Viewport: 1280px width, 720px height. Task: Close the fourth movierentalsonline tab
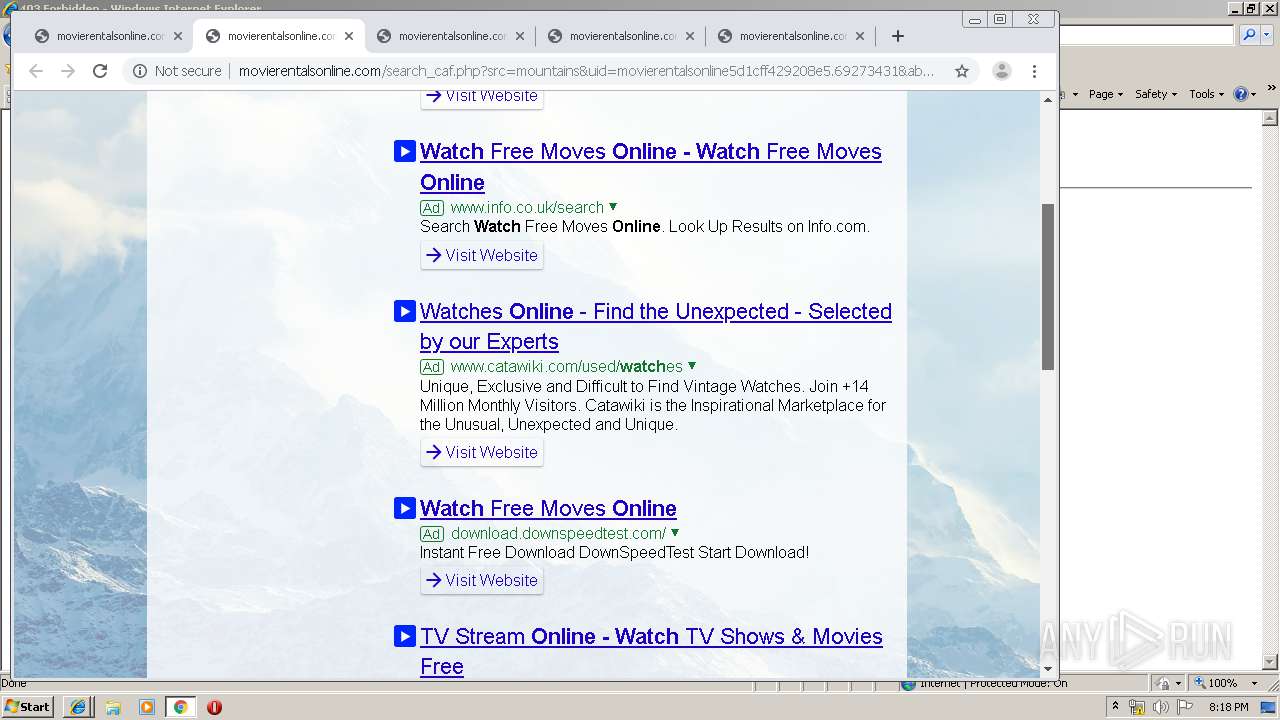[690, 36]
